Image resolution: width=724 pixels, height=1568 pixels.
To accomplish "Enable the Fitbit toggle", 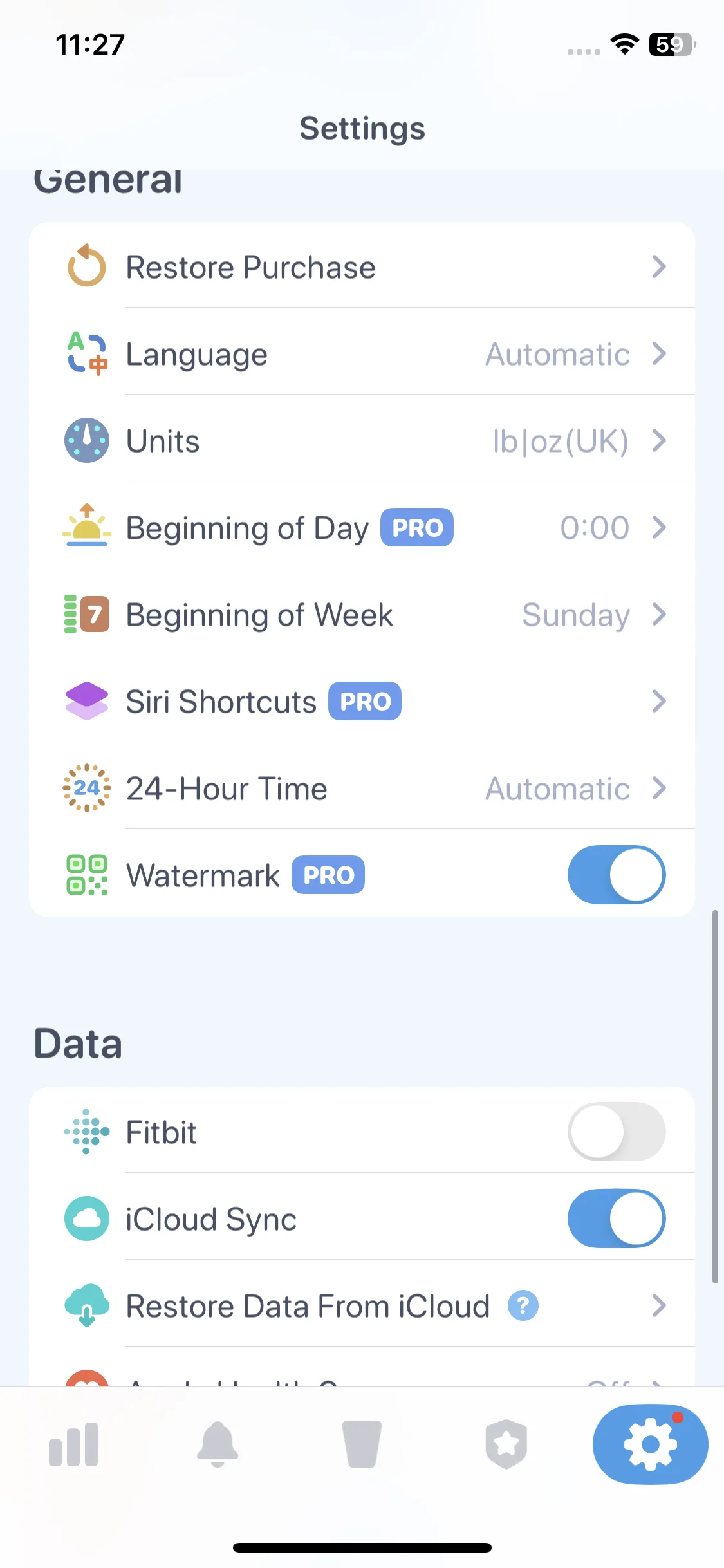I will pyautogui.click(x=617, y=1132).
